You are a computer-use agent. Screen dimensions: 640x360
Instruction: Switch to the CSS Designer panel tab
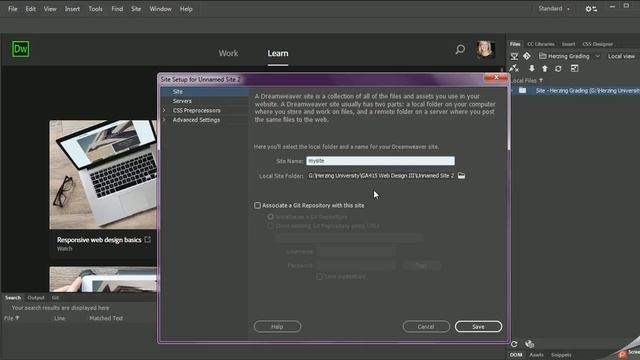point(597,44)
